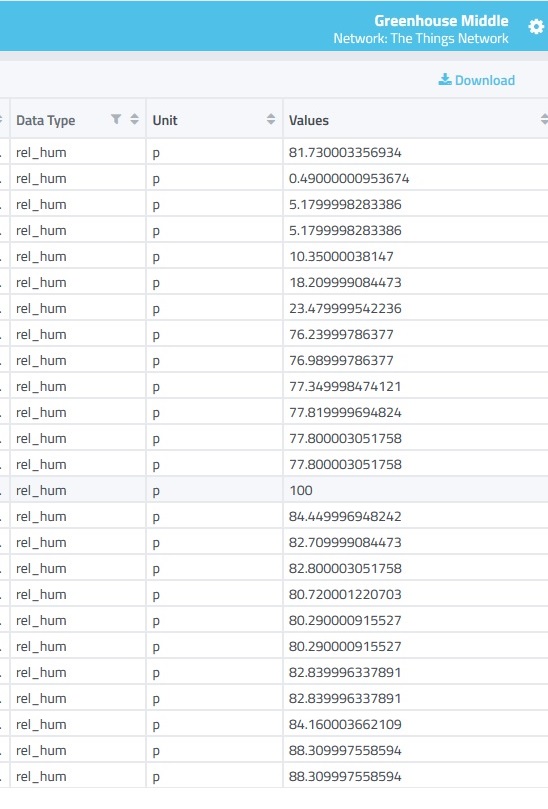Click the 84.160003662109 value cell
The width and height of the screenshot is (548, 809).
coord(345,724)
